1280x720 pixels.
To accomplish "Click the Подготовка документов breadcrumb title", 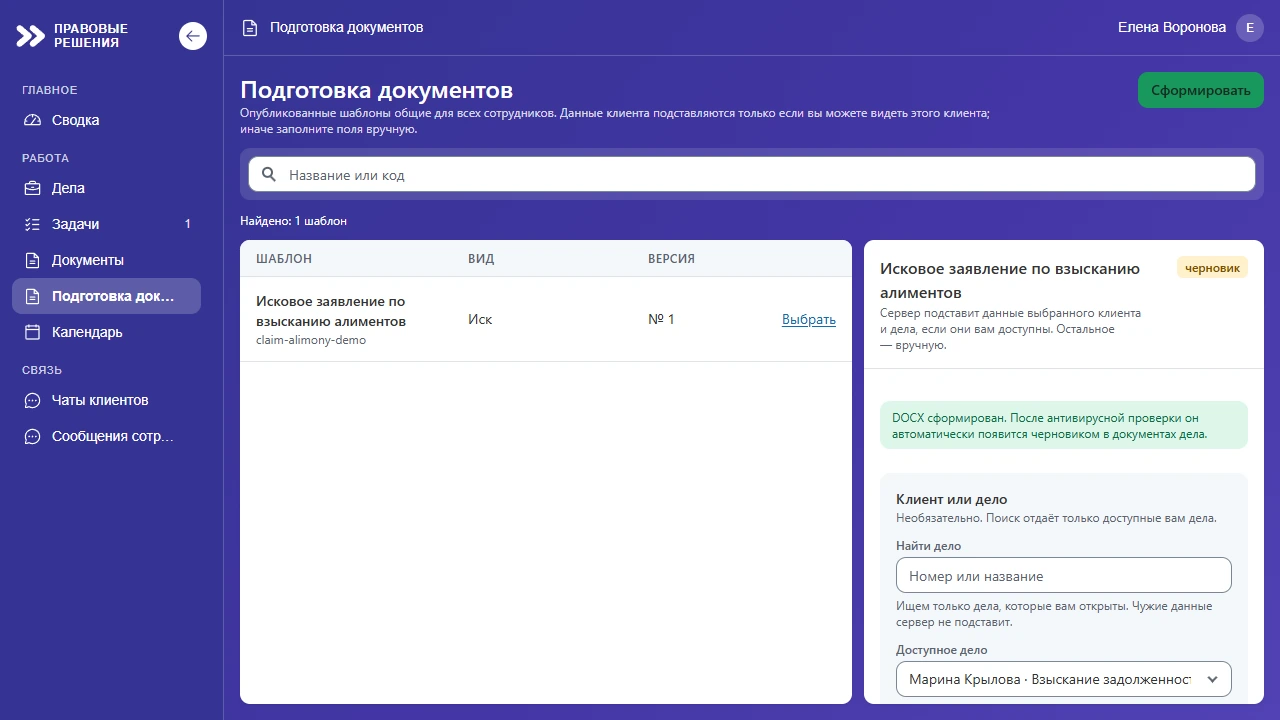I will [347, 28].
